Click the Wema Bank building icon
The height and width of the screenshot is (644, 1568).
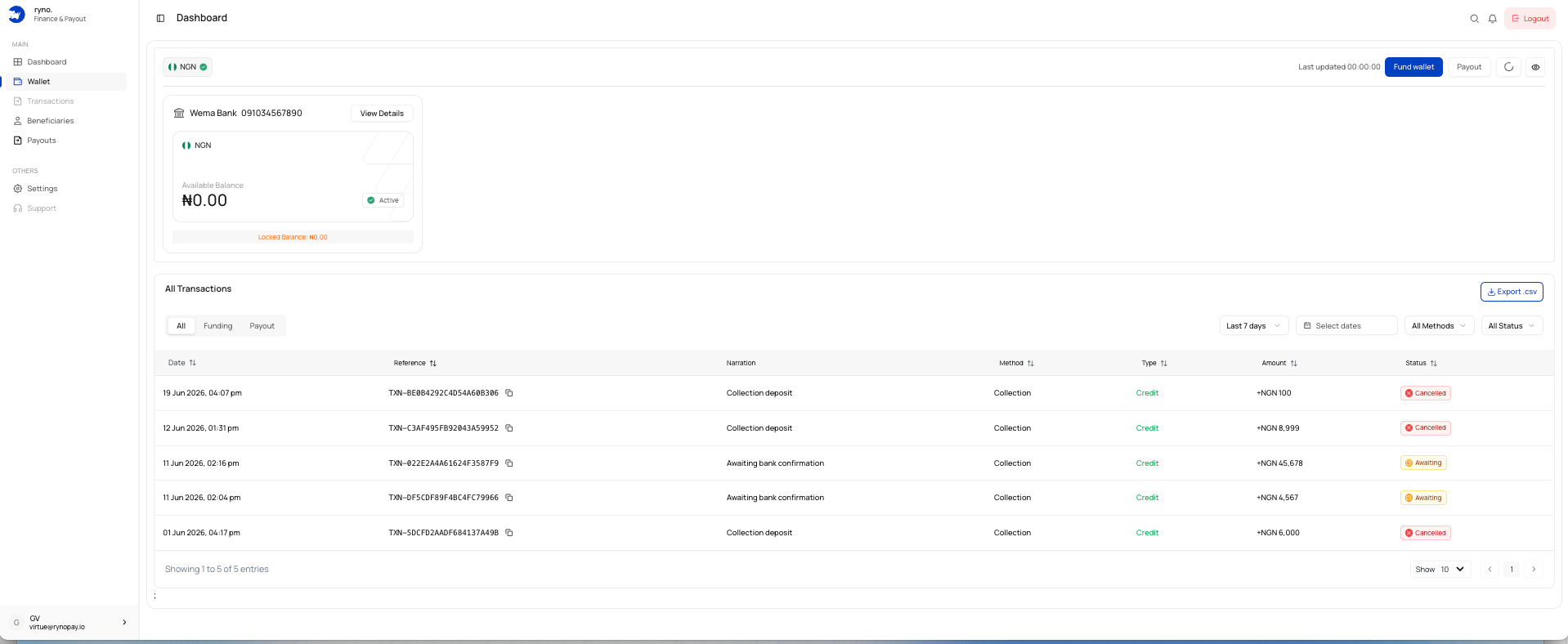coord(179,113)
